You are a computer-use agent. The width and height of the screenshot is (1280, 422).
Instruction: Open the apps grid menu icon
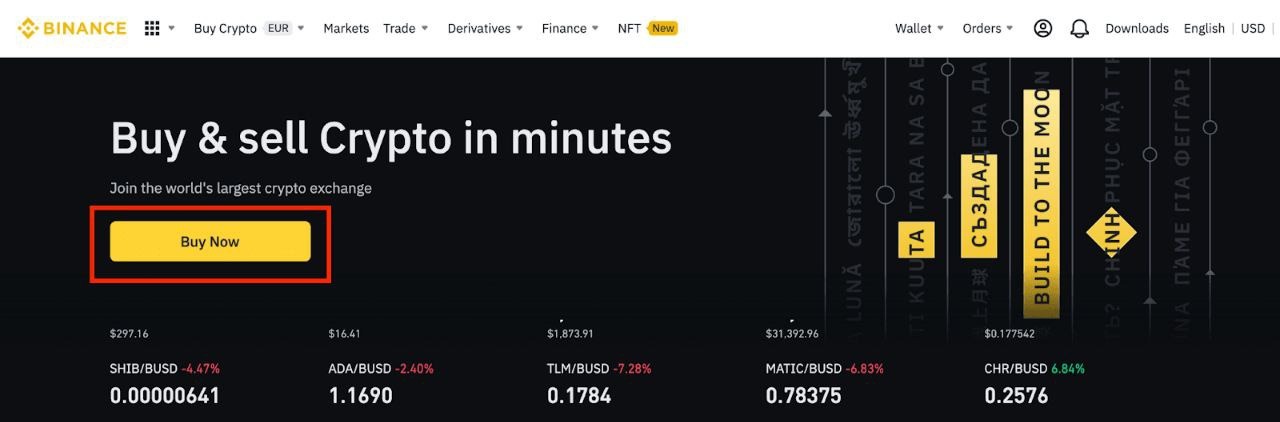click(152, 28)
